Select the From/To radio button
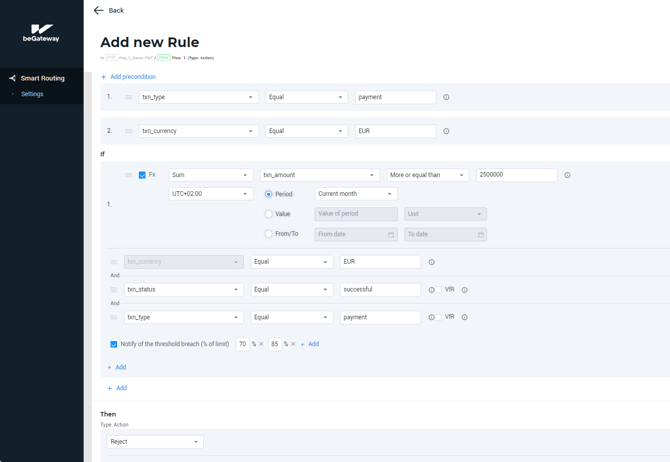The height and width of the screenshot is (462, 670). [x=268, y=234]
